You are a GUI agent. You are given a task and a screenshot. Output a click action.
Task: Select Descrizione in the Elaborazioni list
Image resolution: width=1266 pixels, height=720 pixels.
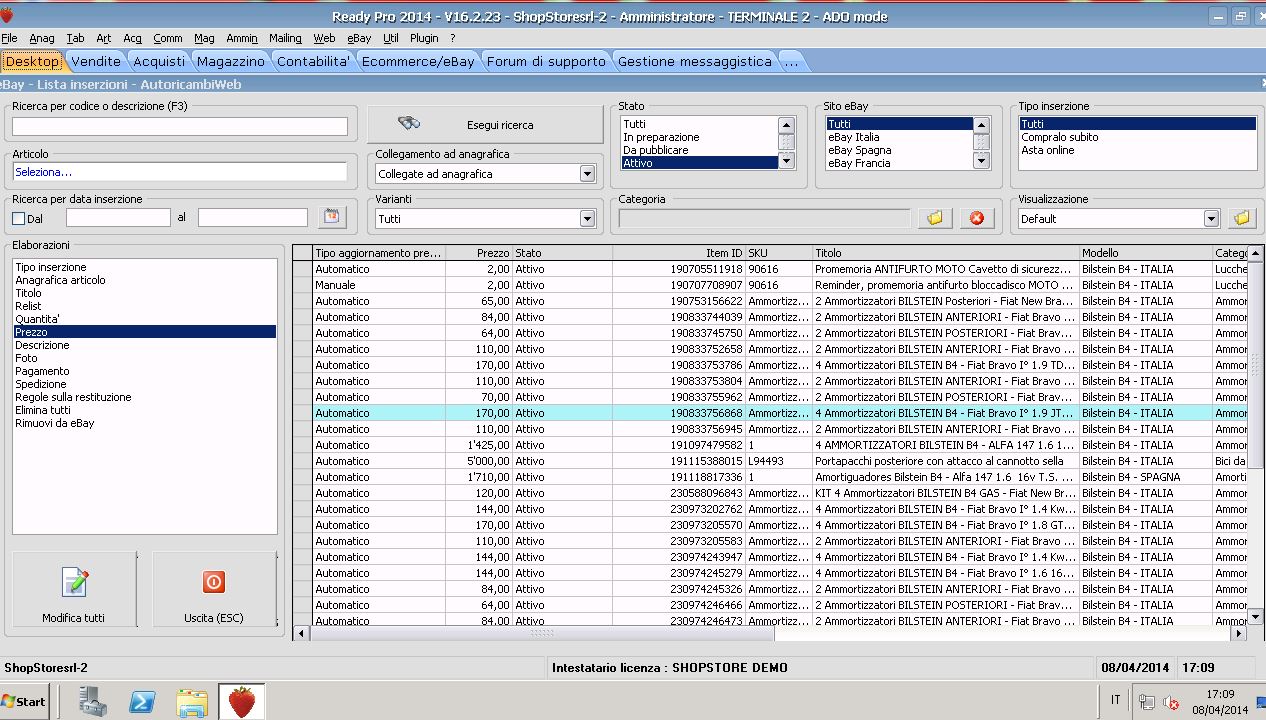coord(43,345)
